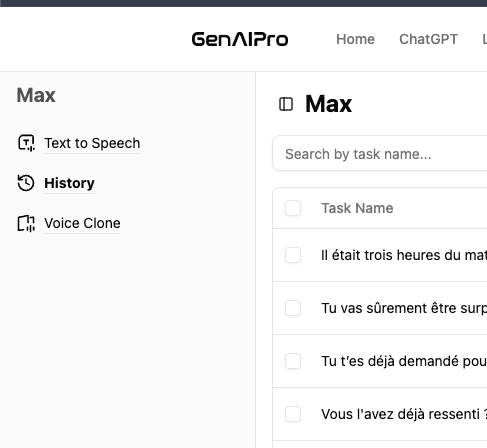Click task 'Il était trois heures du mat'

(404, 255)
